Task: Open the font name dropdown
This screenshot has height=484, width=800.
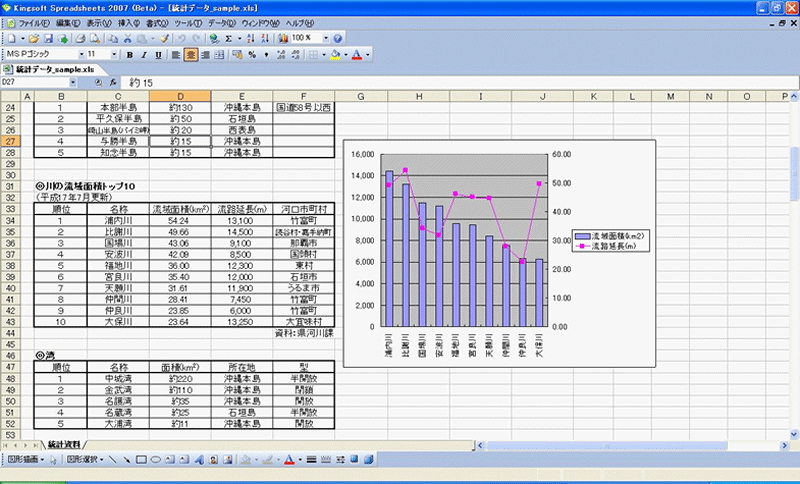Action: [x=81, y=55]
